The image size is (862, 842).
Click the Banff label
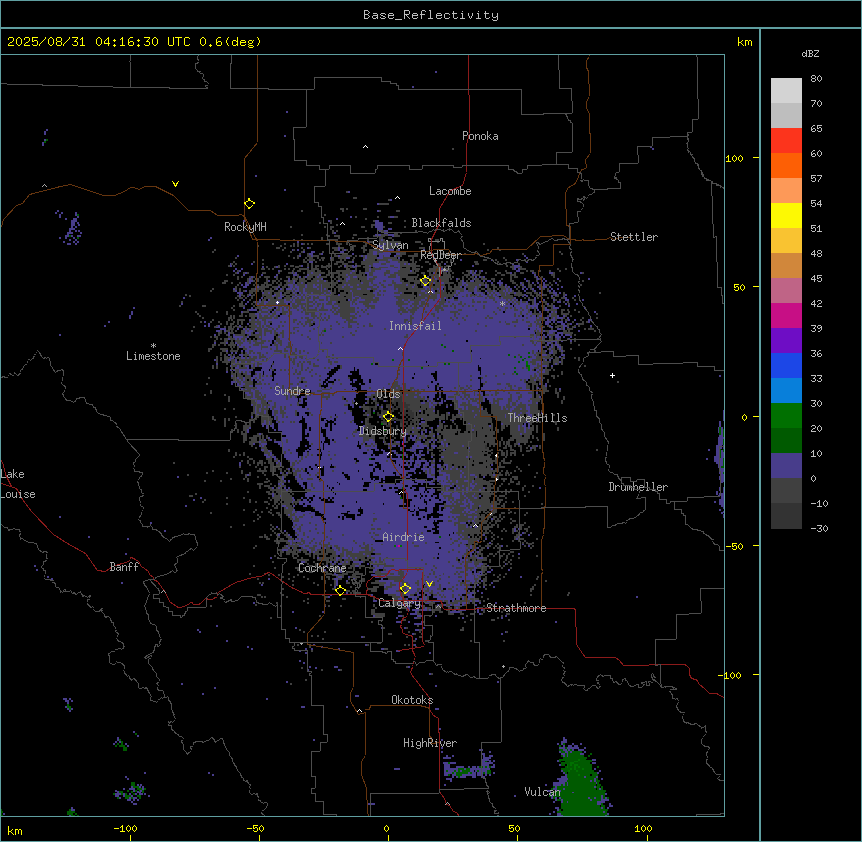click(x=124, y=567)
